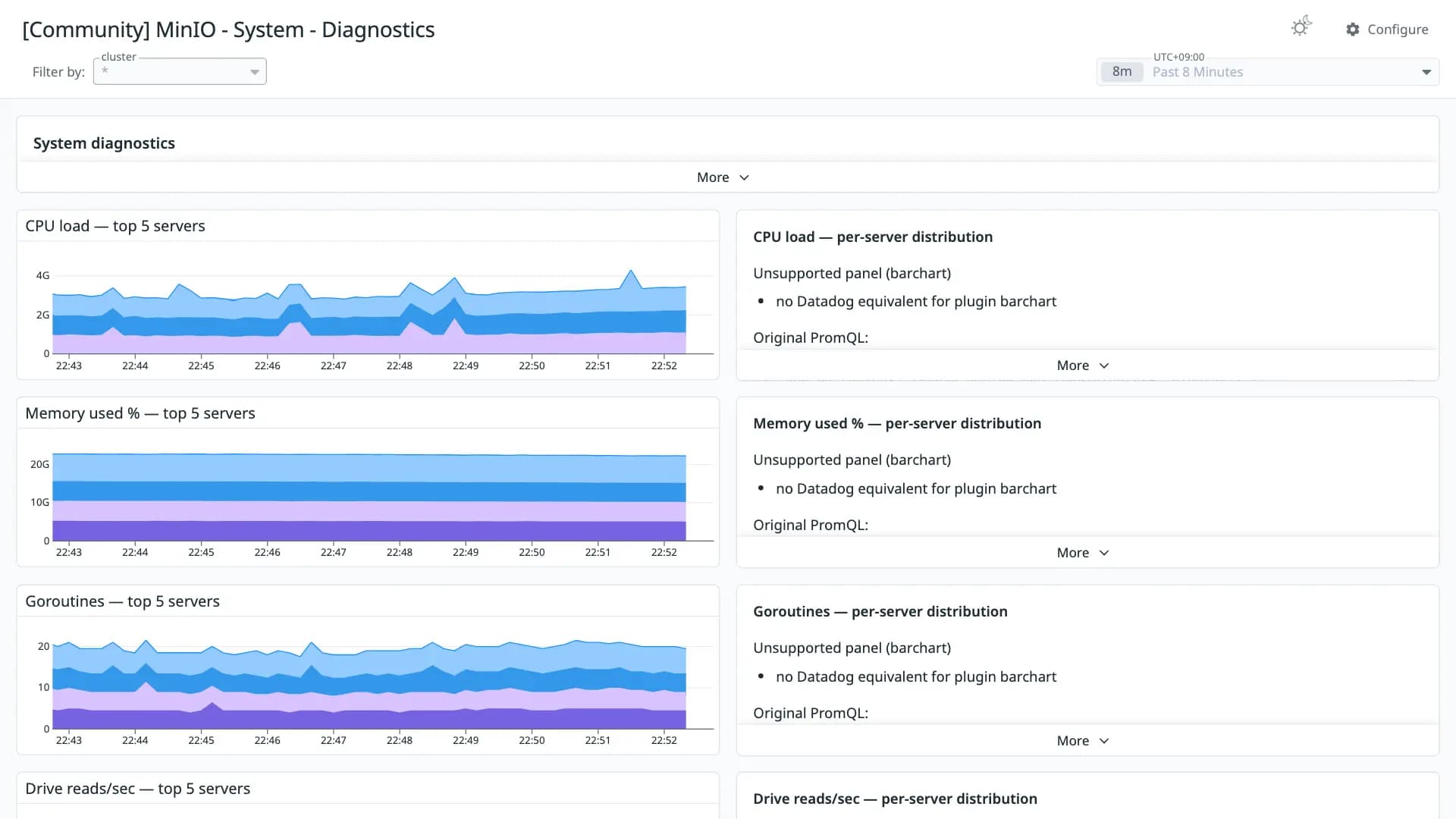
Task: Open the Past 8 Minutes time range selector
Action: click(1267, 72)
